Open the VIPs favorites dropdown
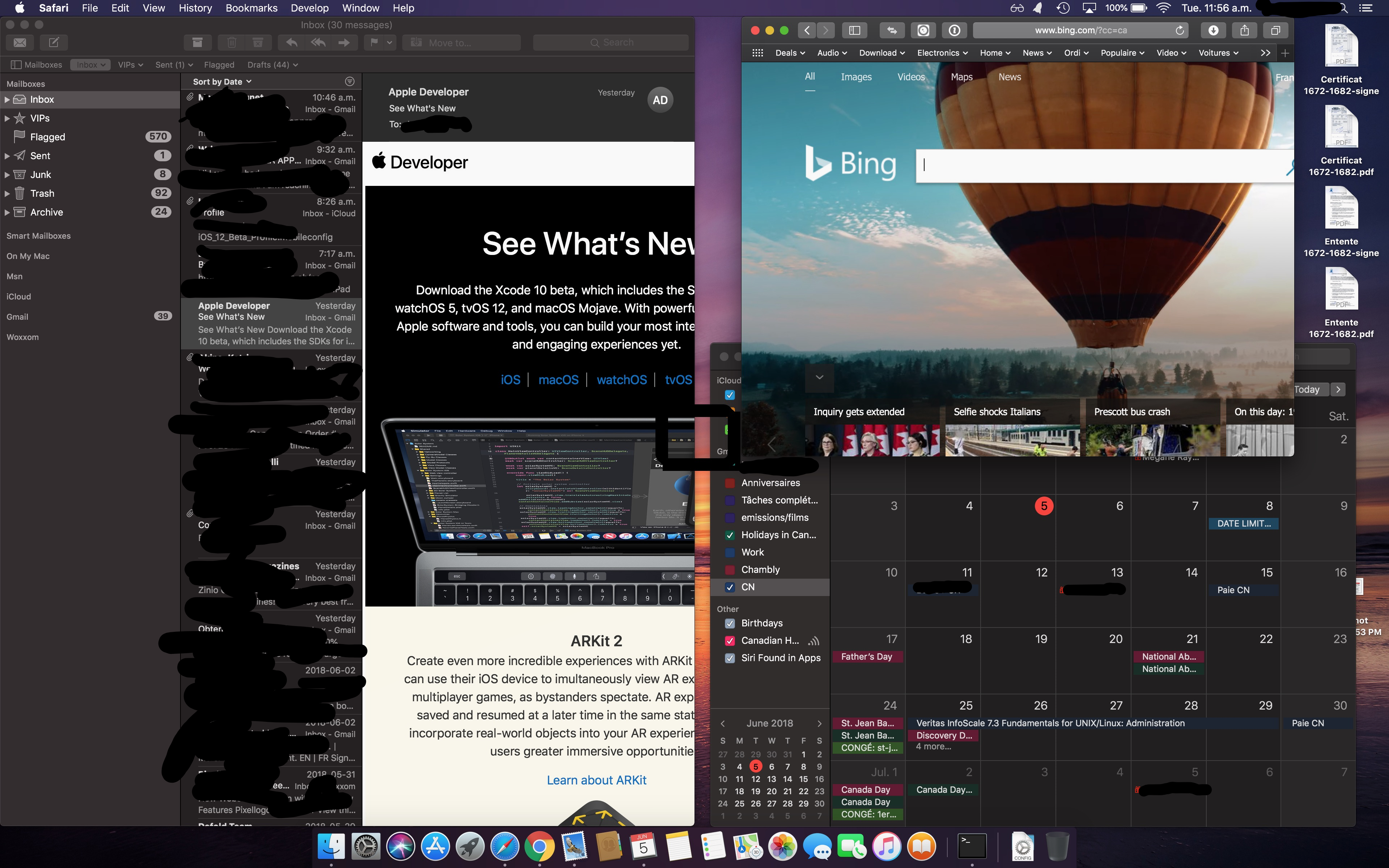 click(130, 65)
